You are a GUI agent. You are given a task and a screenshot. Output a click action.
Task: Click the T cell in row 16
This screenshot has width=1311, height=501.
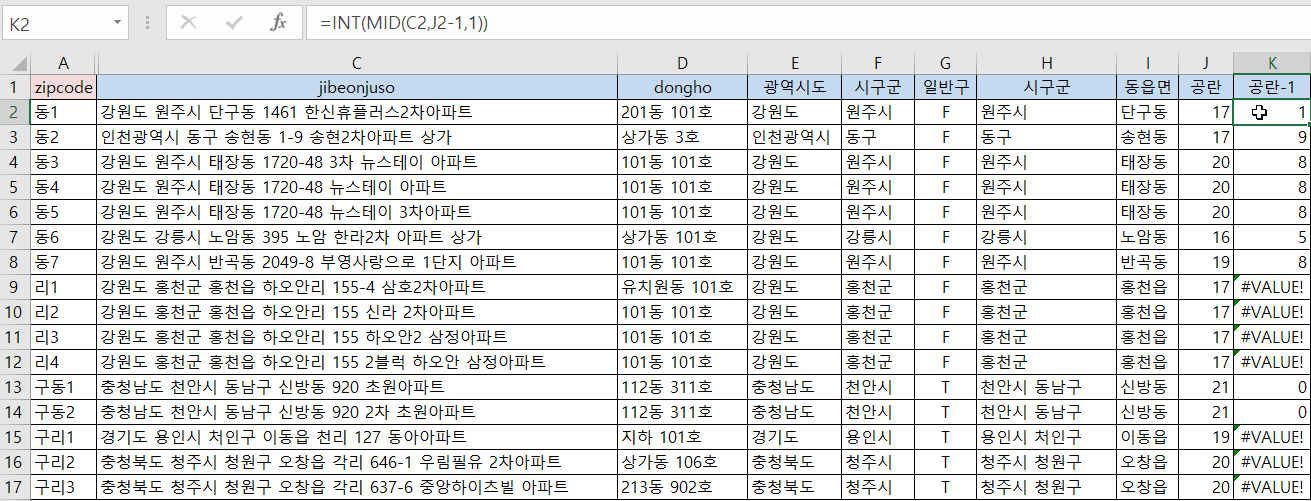(x=945, y=462)
